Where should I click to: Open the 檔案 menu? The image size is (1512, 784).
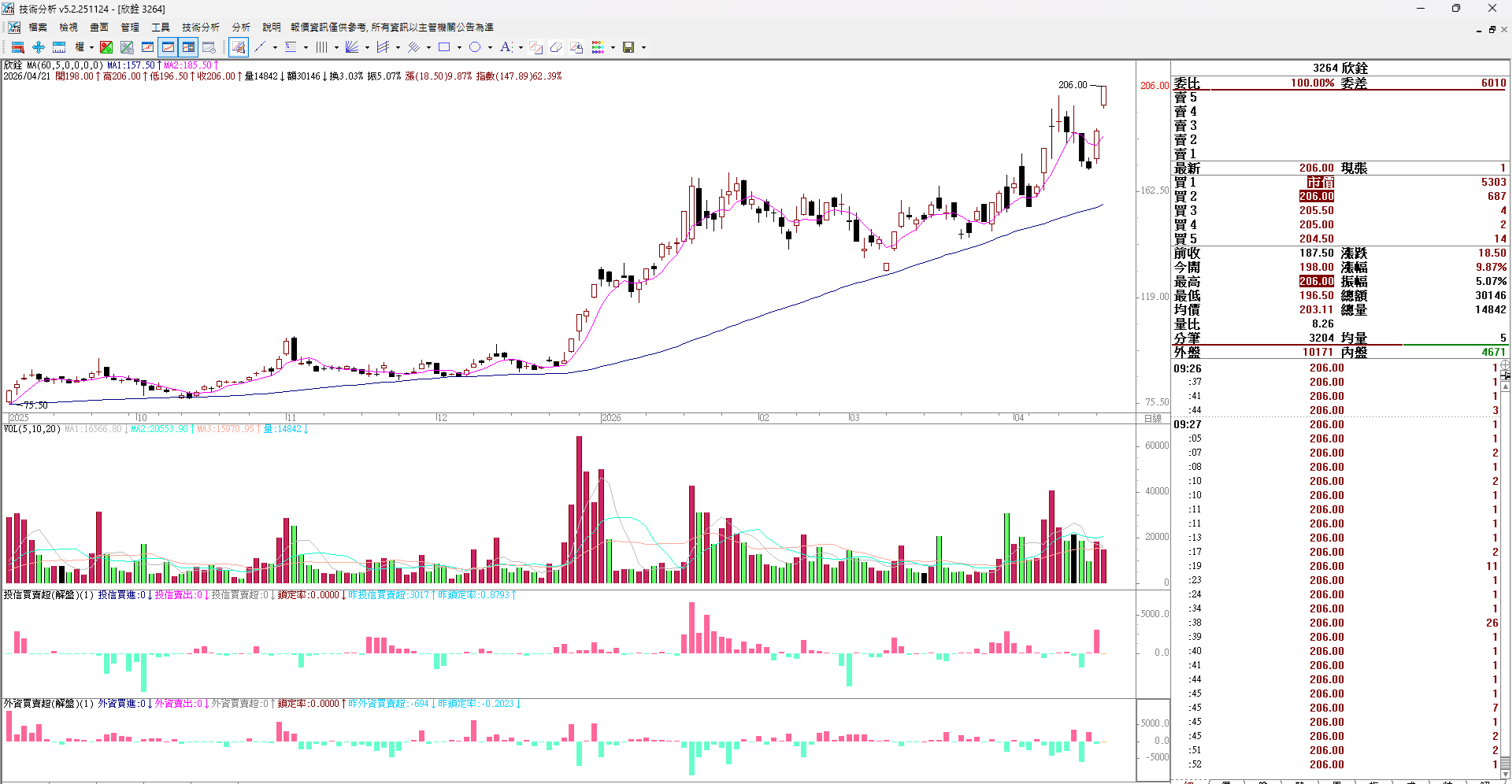click(38, 28)
